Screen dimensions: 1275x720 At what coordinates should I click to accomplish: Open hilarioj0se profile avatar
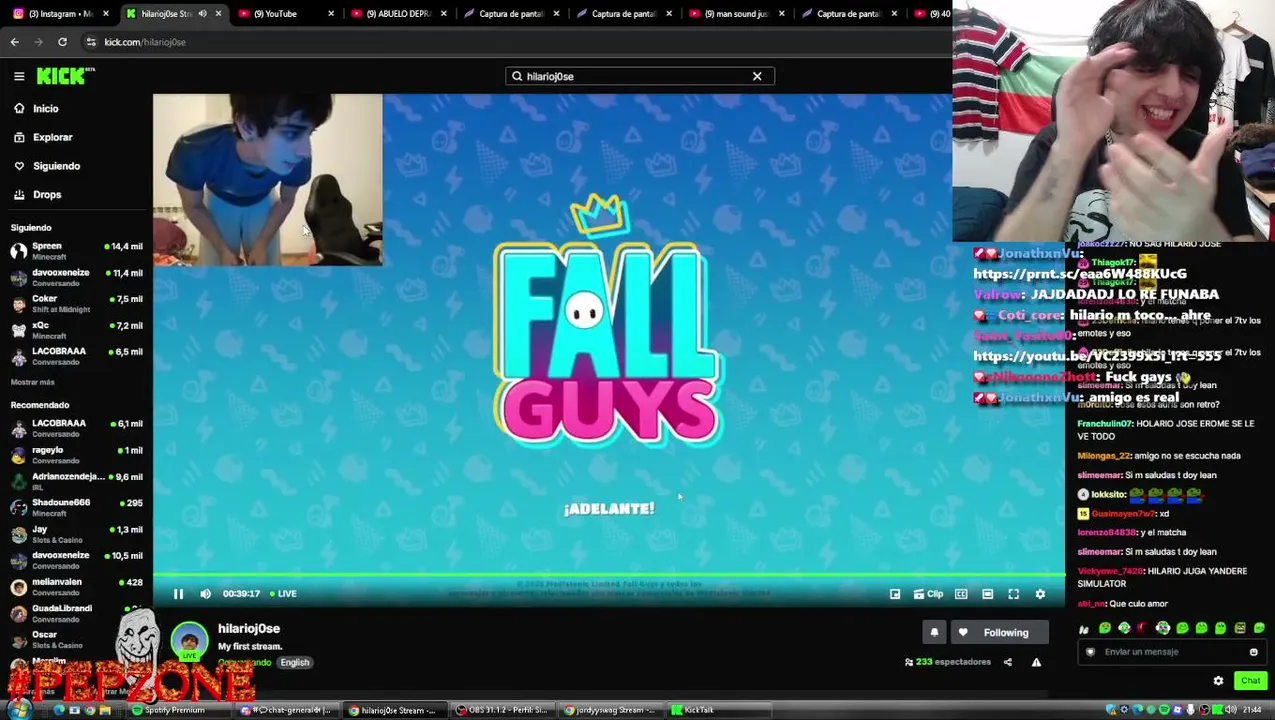[189, 641]
